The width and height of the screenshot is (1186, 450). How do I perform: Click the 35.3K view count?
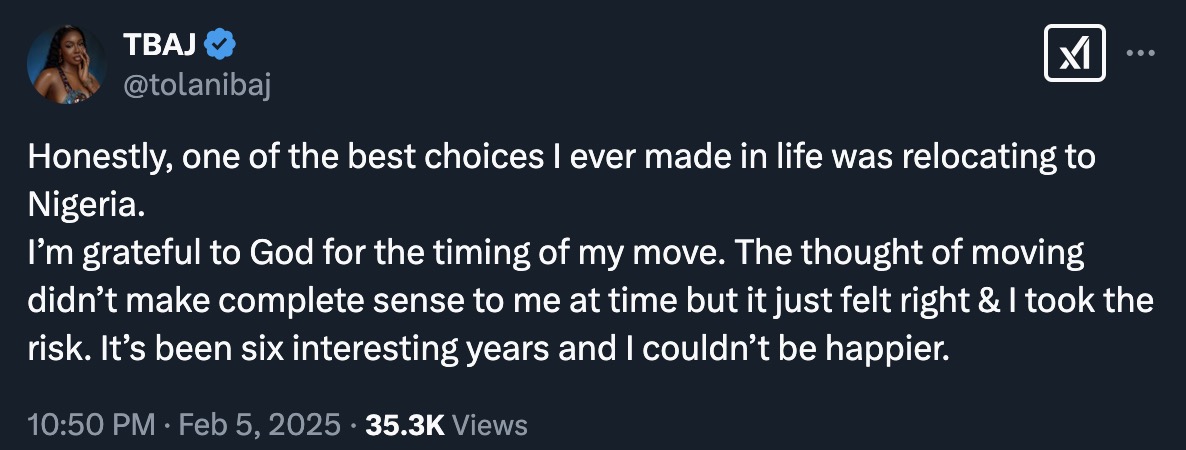[405, 425]
